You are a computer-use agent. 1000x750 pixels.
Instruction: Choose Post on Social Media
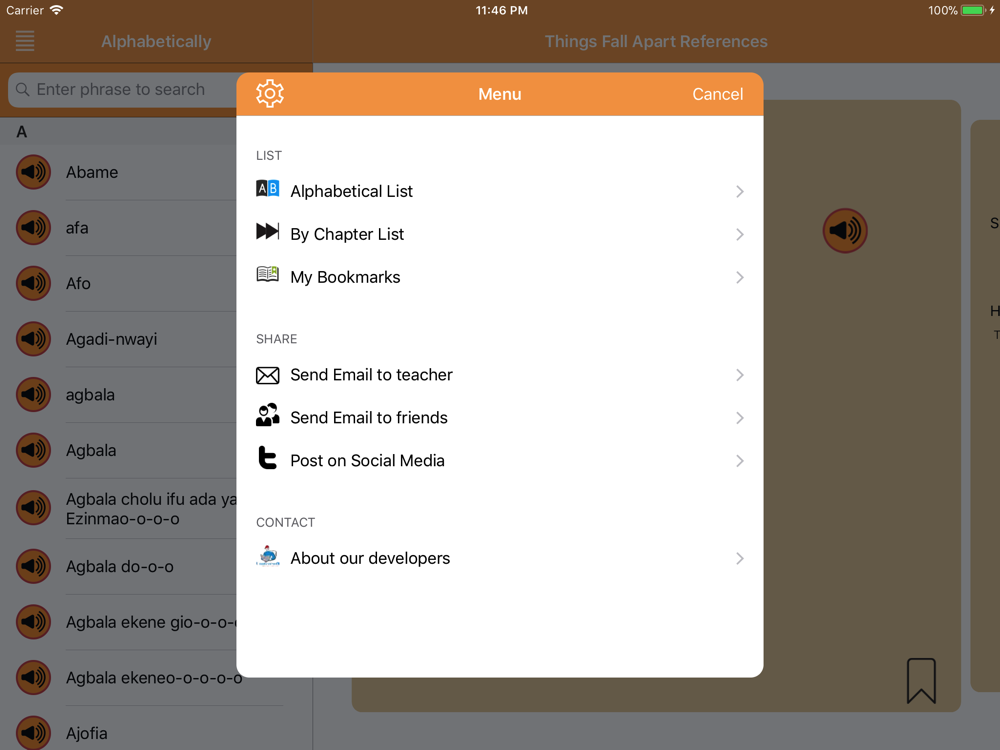500,460
